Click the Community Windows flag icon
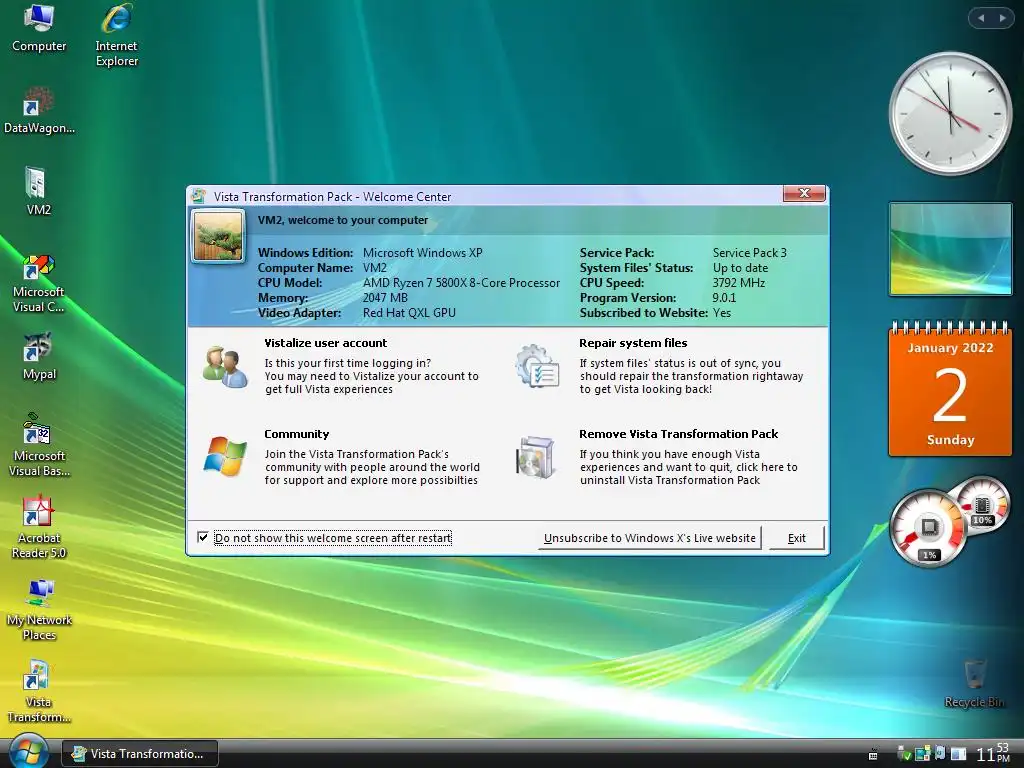Screen dimensions: 1024x768 tap(225, 456)
